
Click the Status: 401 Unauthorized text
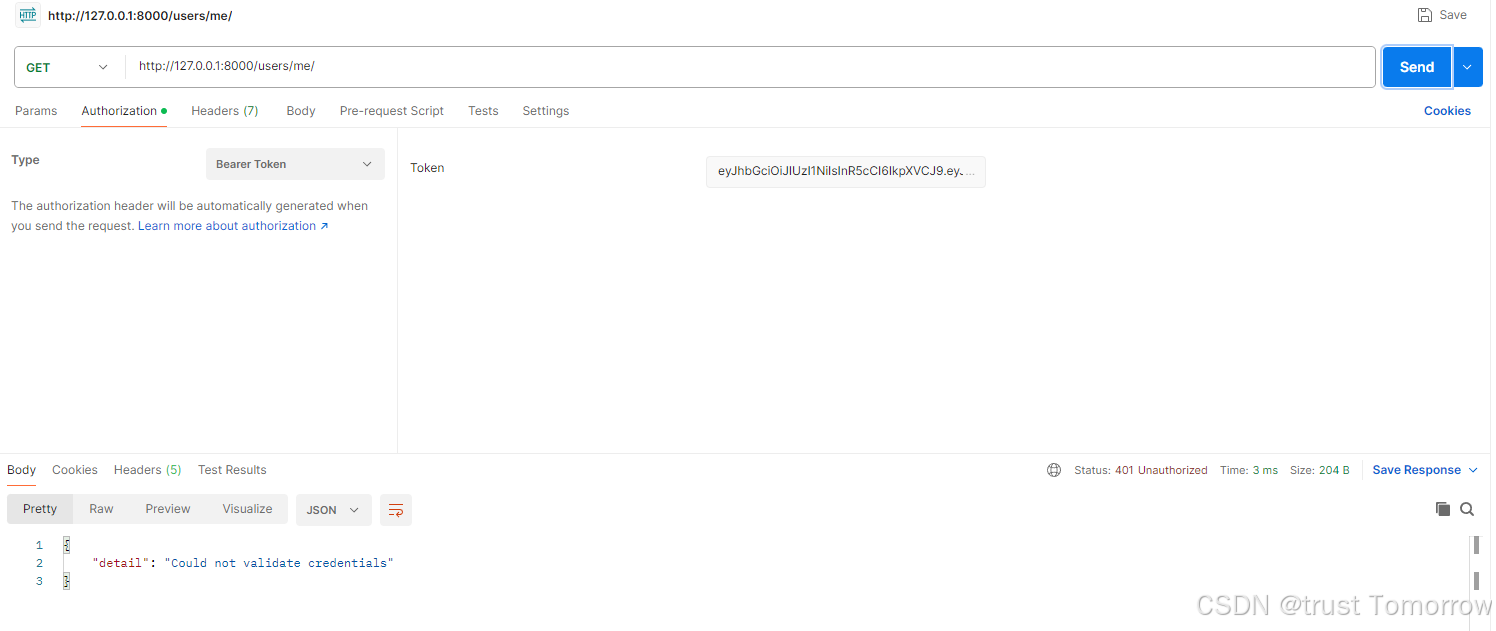[x=1141, y=470]
